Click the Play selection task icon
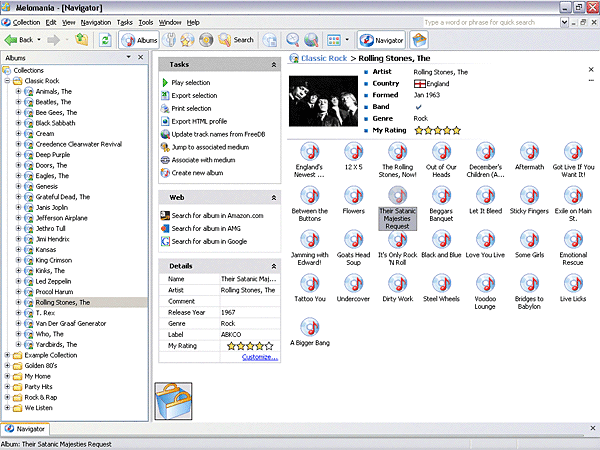 tap(165, 82)
